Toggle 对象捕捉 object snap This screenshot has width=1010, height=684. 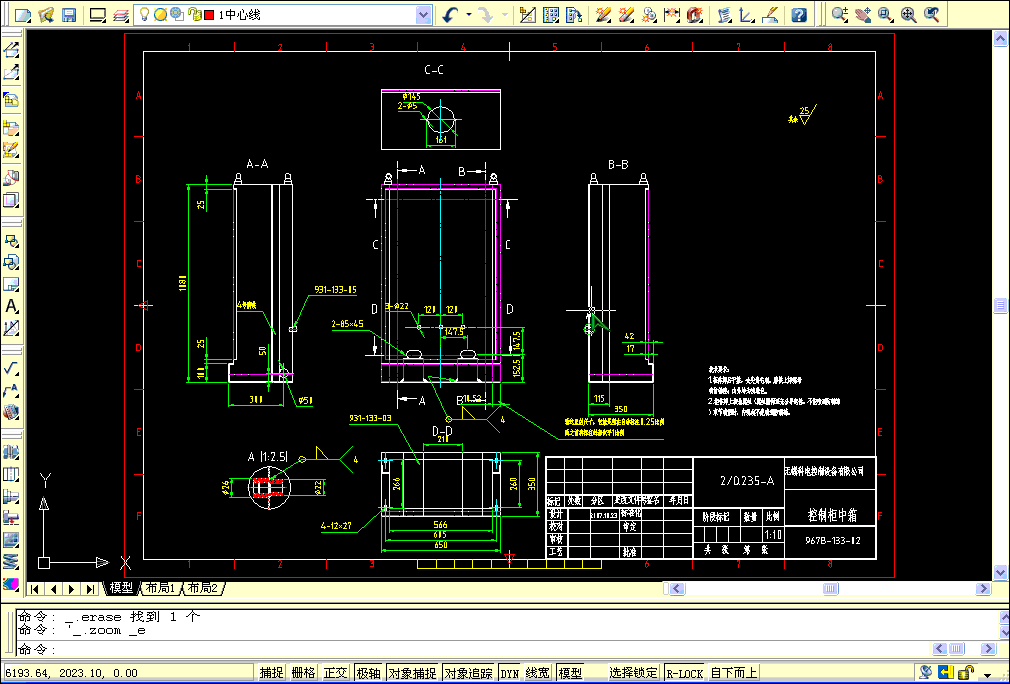point(412,673)
